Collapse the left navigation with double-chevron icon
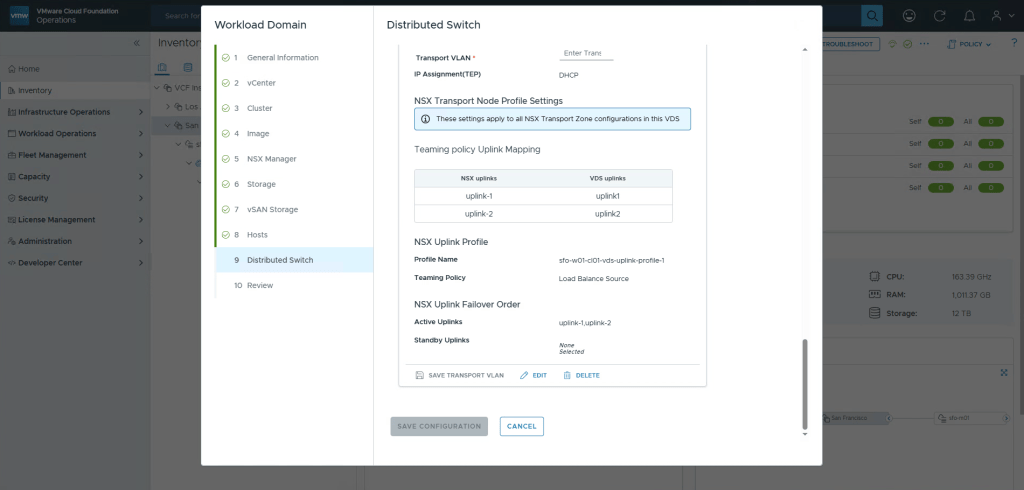 [137, 44]
